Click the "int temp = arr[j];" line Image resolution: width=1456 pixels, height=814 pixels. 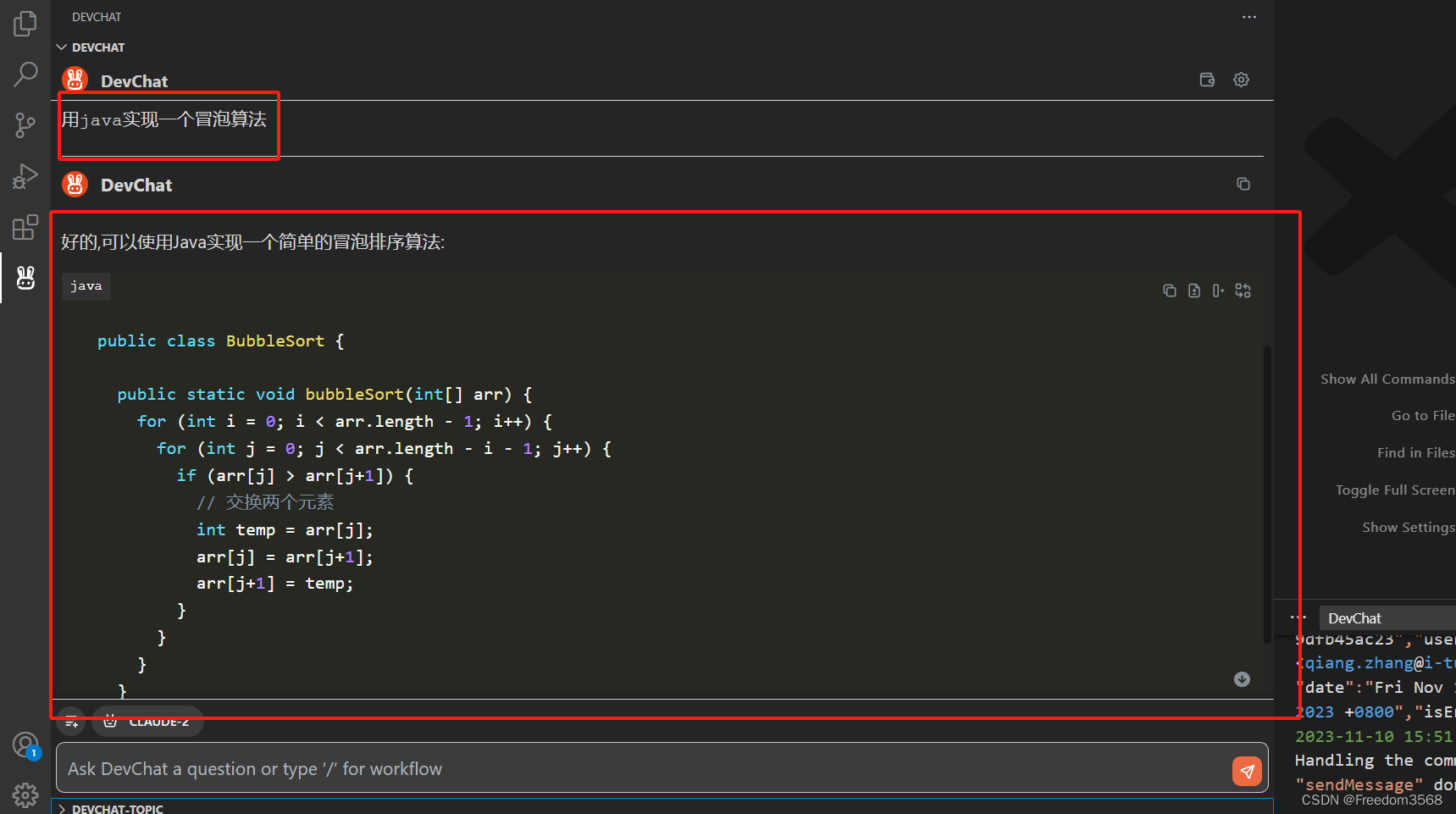(285, 530)
